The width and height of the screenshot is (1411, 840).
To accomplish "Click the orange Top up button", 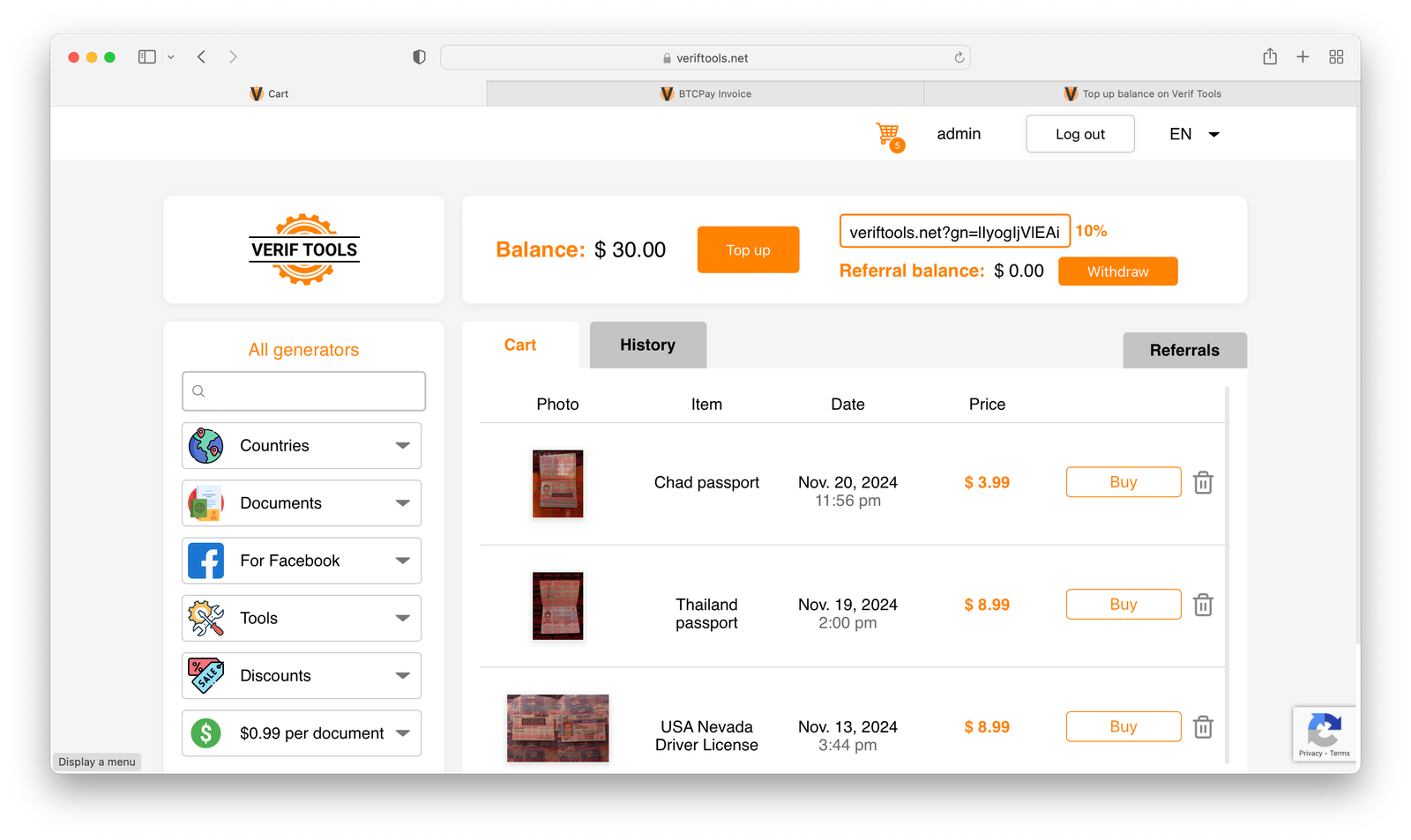I will 748,250.
